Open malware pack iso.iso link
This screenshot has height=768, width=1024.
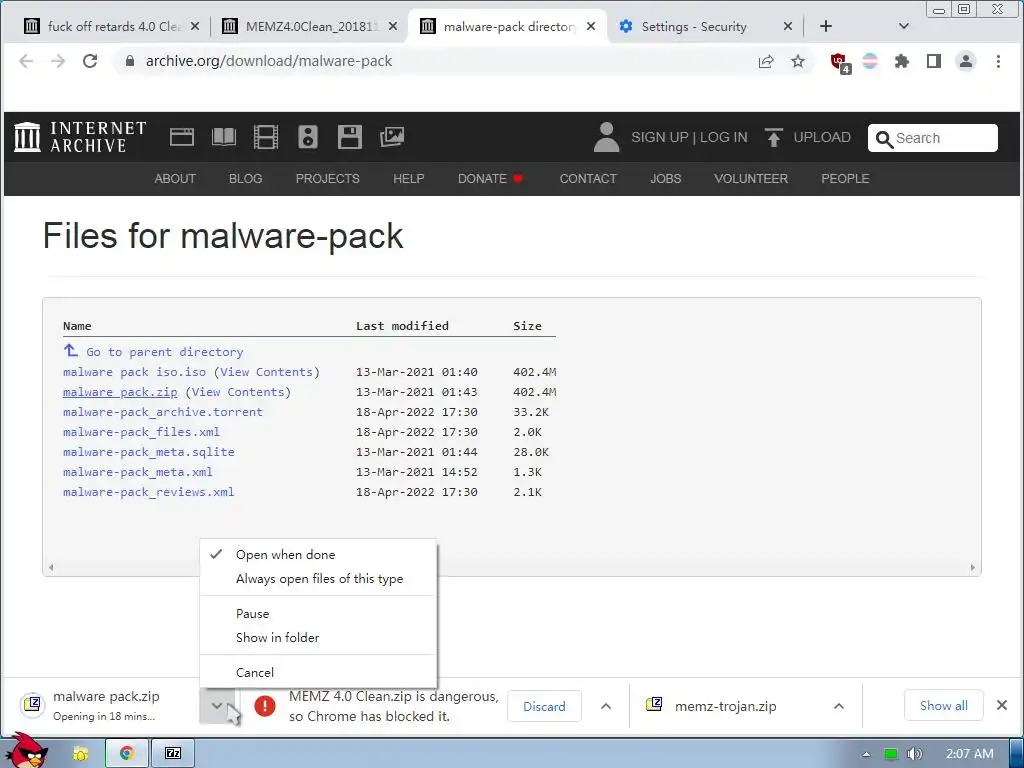pos(135,372)
